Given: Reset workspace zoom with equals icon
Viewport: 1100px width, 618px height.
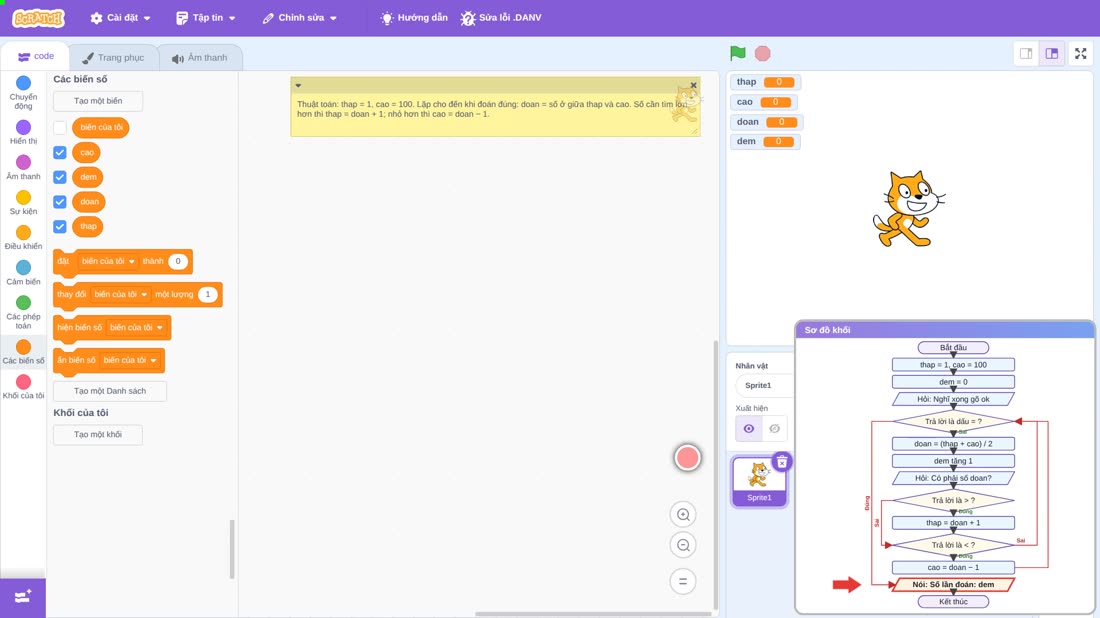Looking at the screenshot, I should 683,582.
